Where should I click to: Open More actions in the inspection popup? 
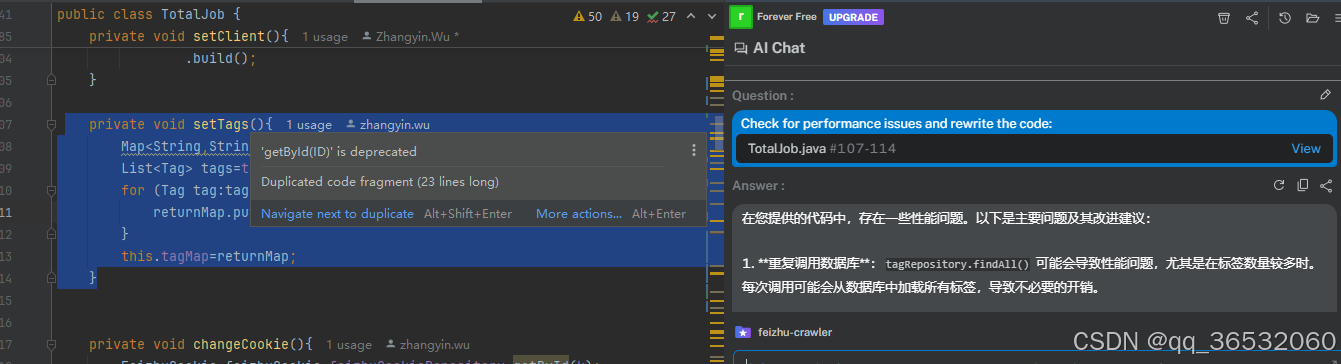[579, 213]
